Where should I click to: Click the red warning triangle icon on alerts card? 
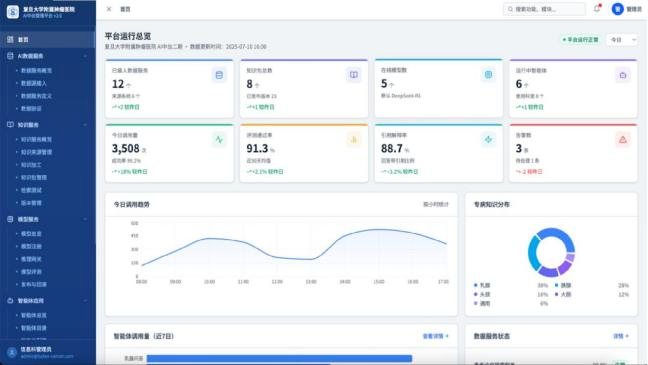[x=623, y=140]
